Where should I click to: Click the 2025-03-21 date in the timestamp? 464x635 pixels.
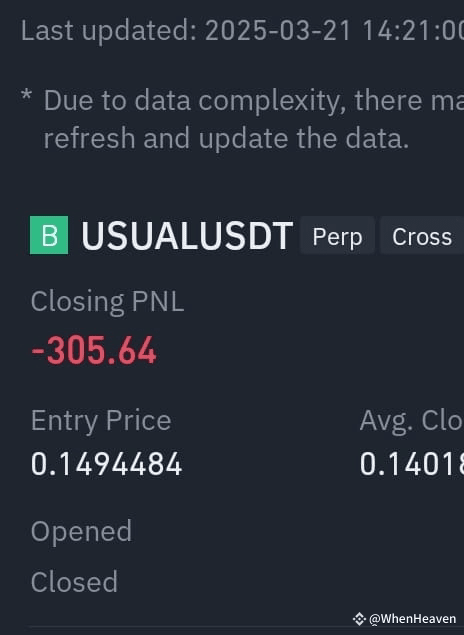(278, 31)
